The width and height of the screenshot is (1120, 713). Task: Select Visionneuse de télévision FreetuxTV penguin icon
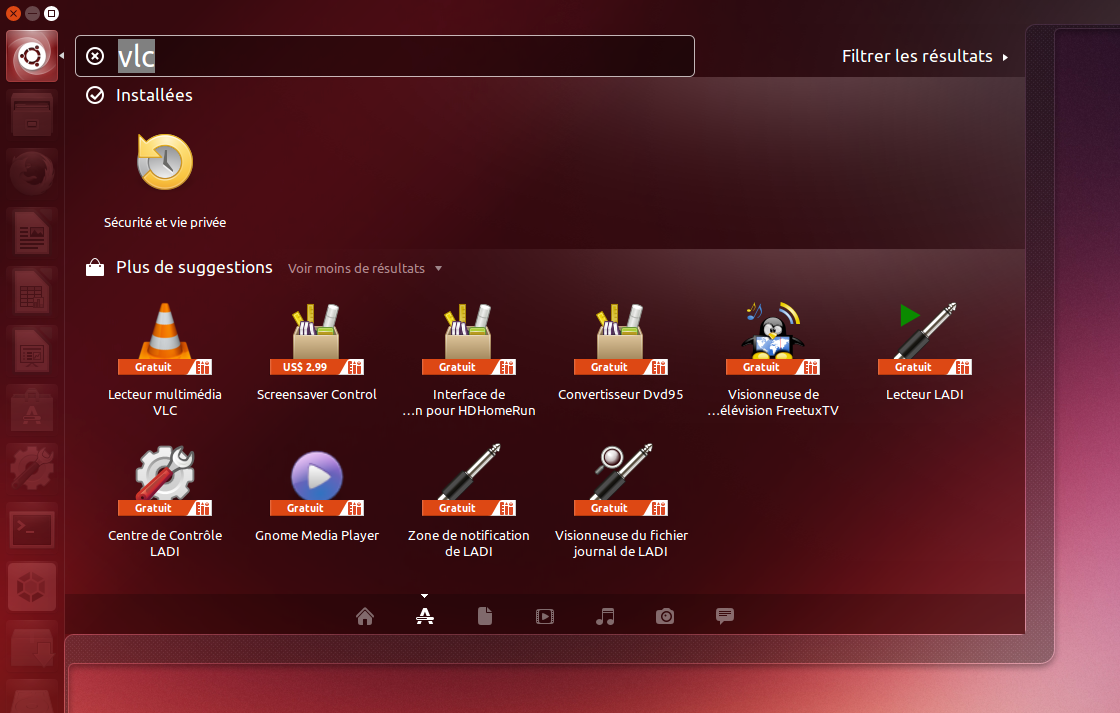(773, 337)
